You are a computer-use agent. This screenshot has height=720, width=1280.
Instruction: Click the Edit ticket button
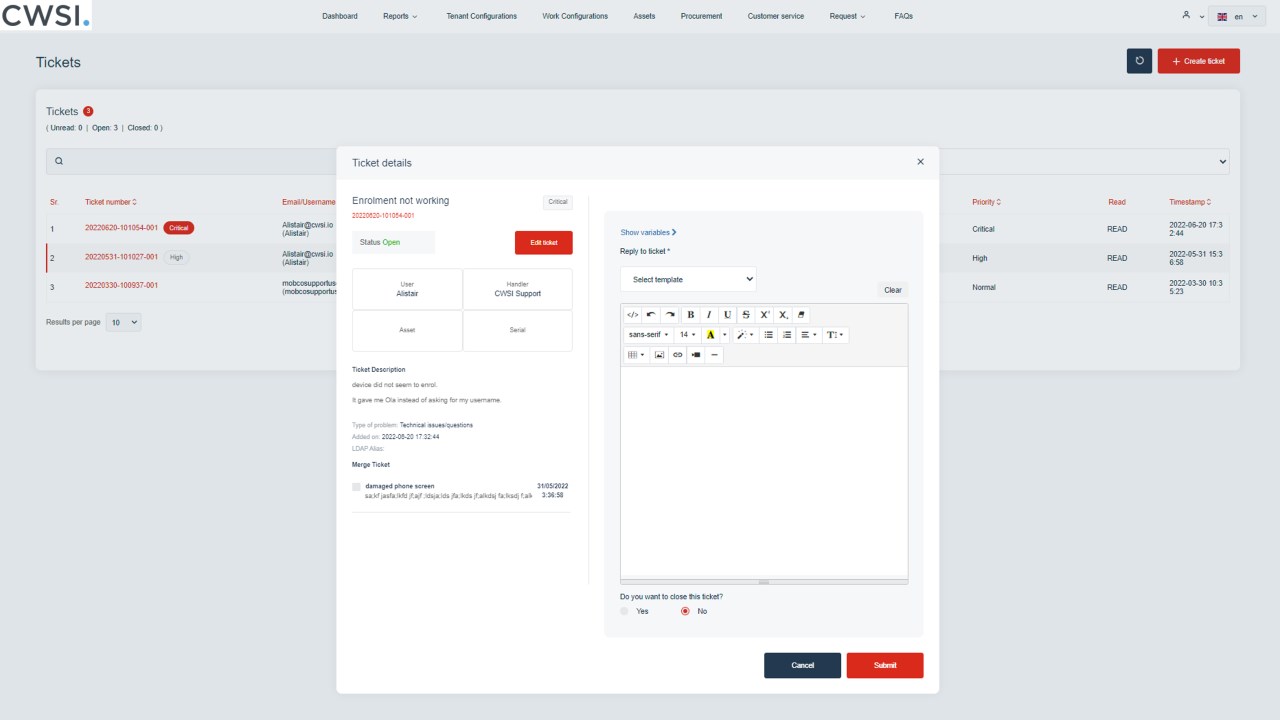[543, 242]
